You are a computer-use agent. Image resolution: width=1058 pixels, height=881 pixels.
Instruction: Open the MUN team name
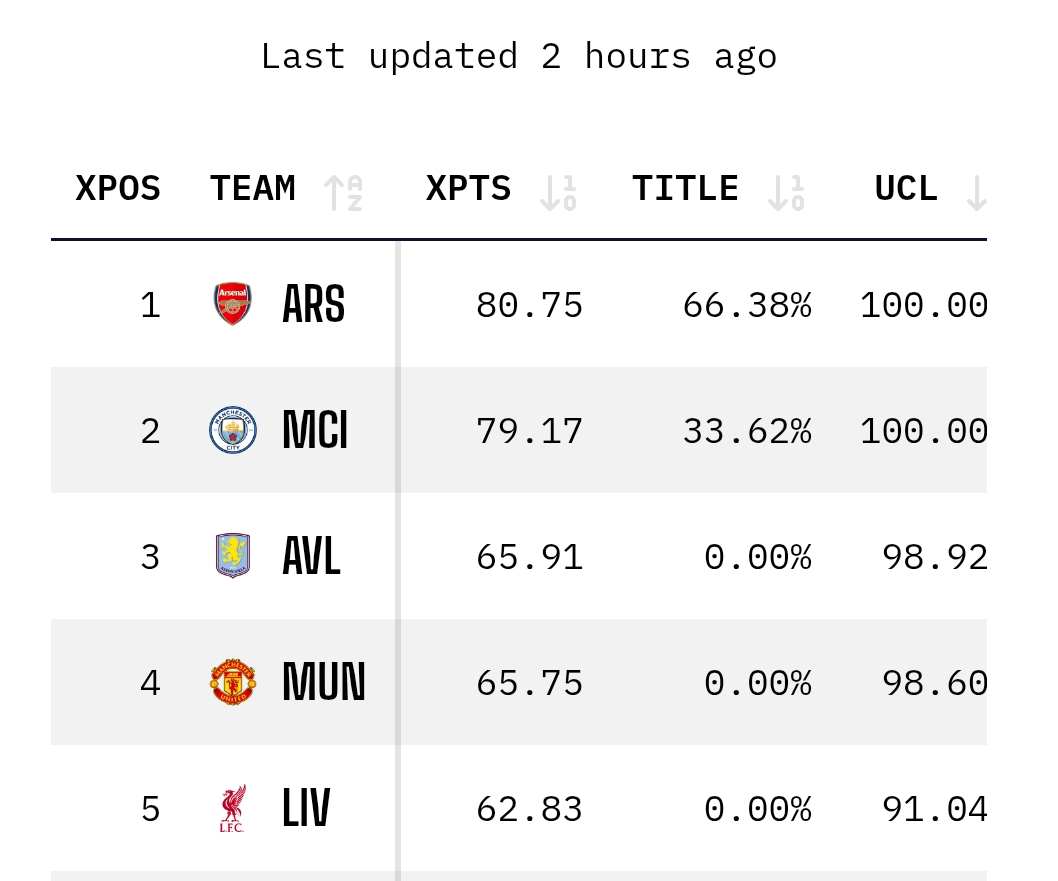click(324, 682)
